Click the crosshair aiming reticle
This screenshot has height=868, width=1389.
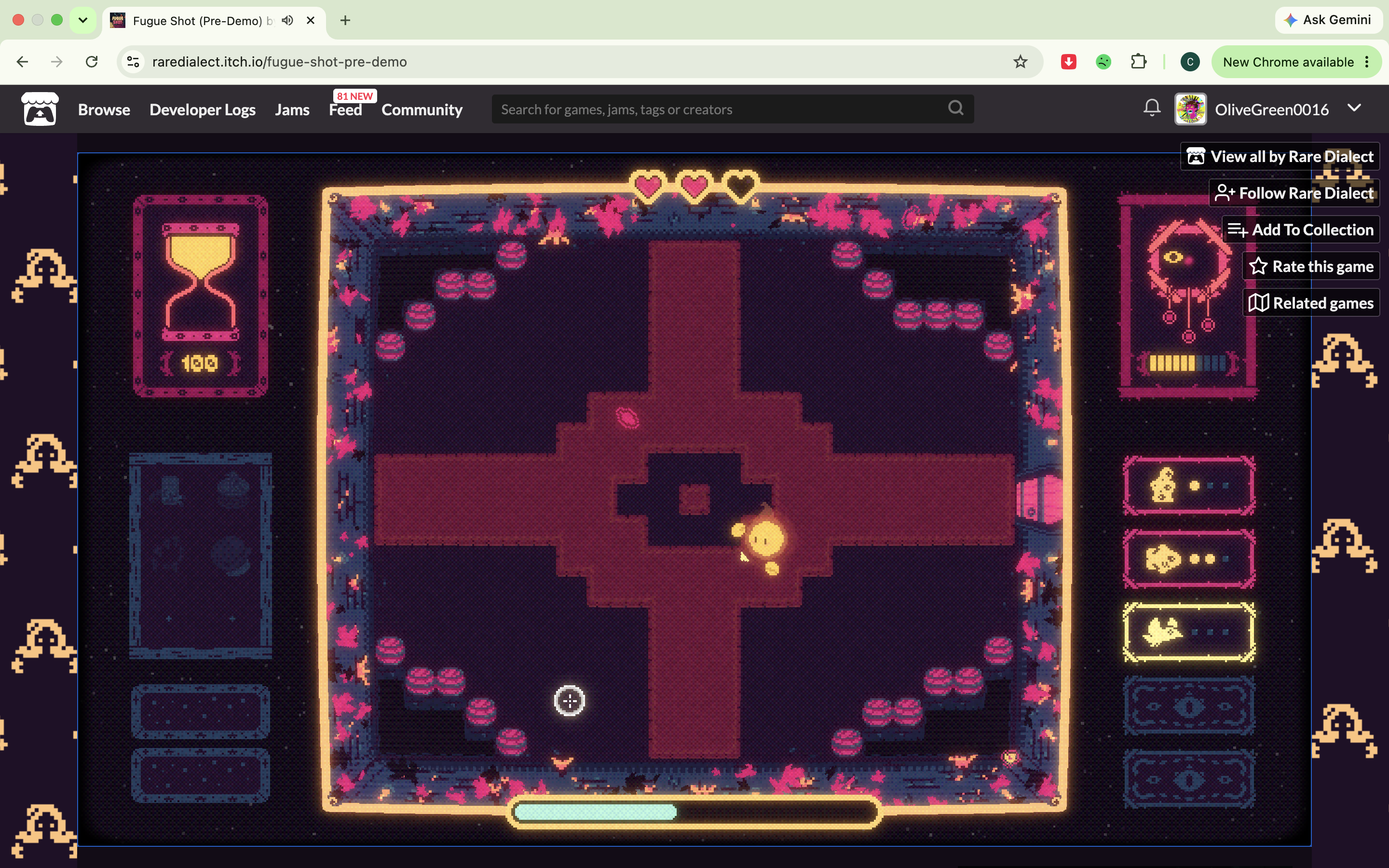tap(570, 701)
